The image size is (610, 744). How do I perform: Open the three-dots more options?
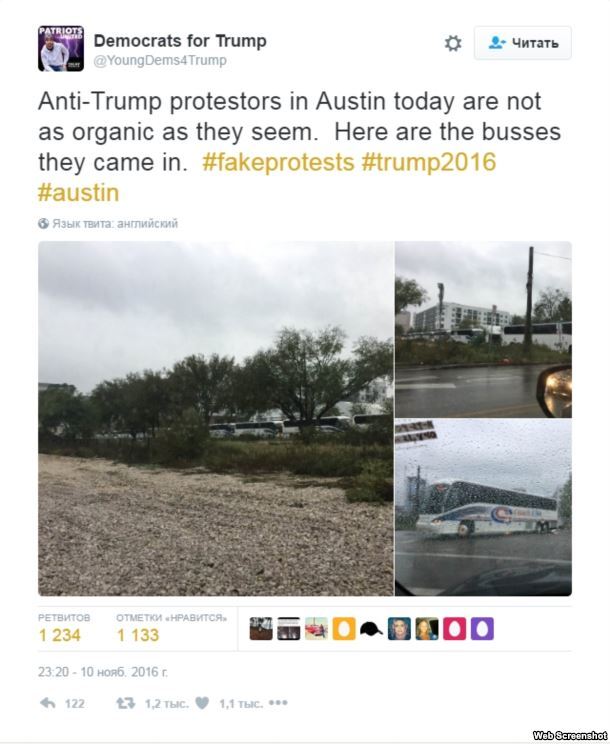[278, 703]
